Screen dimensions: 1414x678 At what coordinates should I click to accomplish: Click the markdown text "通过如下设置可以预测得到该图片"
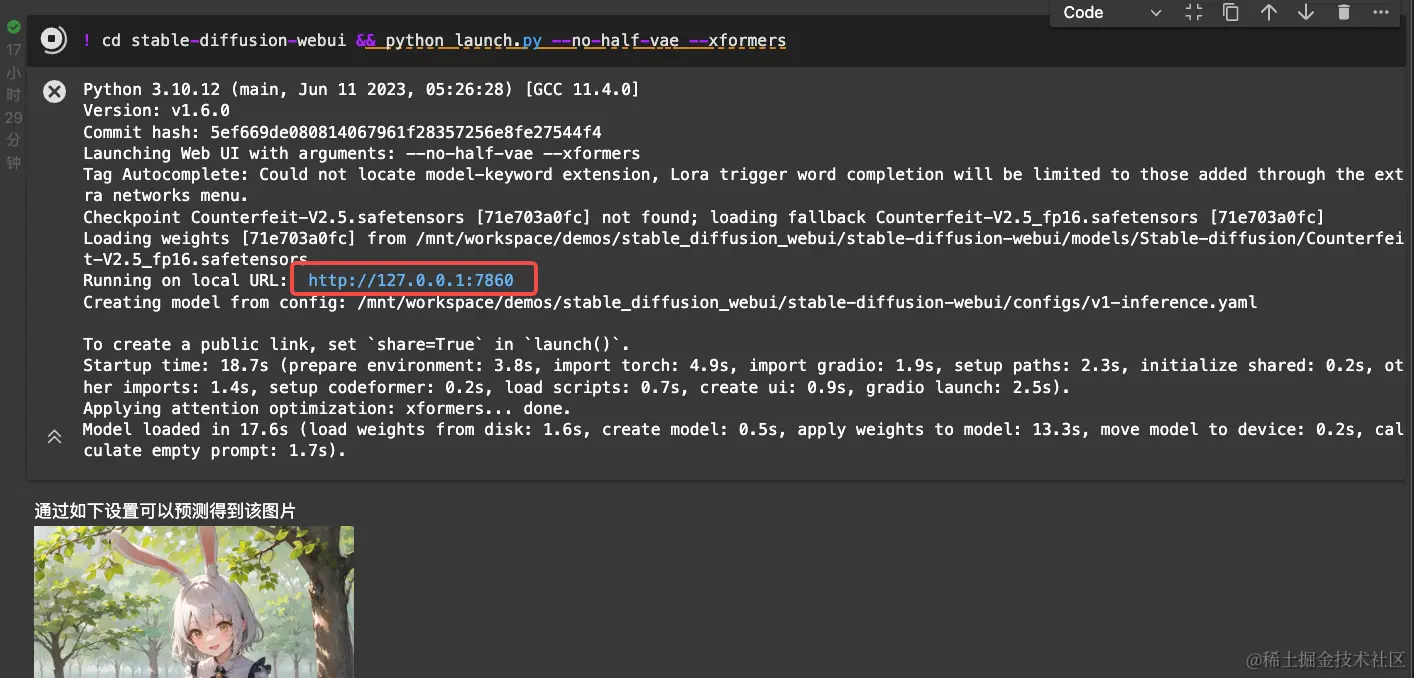[x=165, y=511]
